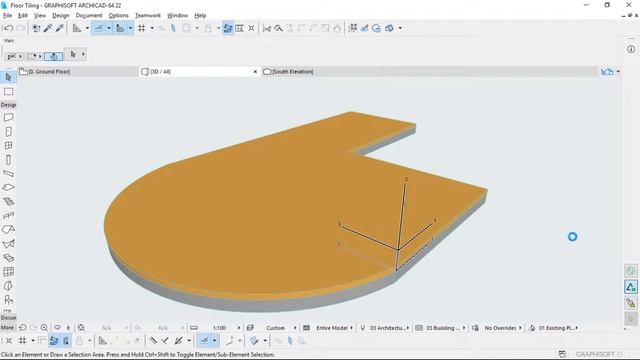Viewport: 640px width, 360px height.
Task: Select the Door tool in the toolbox
Action: 8,131
